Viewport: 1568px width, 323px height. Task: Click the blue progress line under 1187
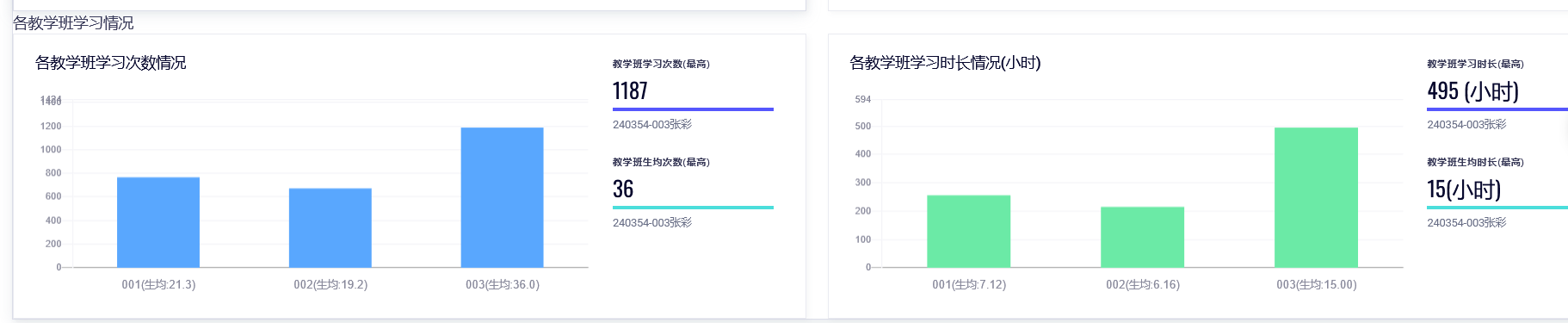click(x=693, y=109)
